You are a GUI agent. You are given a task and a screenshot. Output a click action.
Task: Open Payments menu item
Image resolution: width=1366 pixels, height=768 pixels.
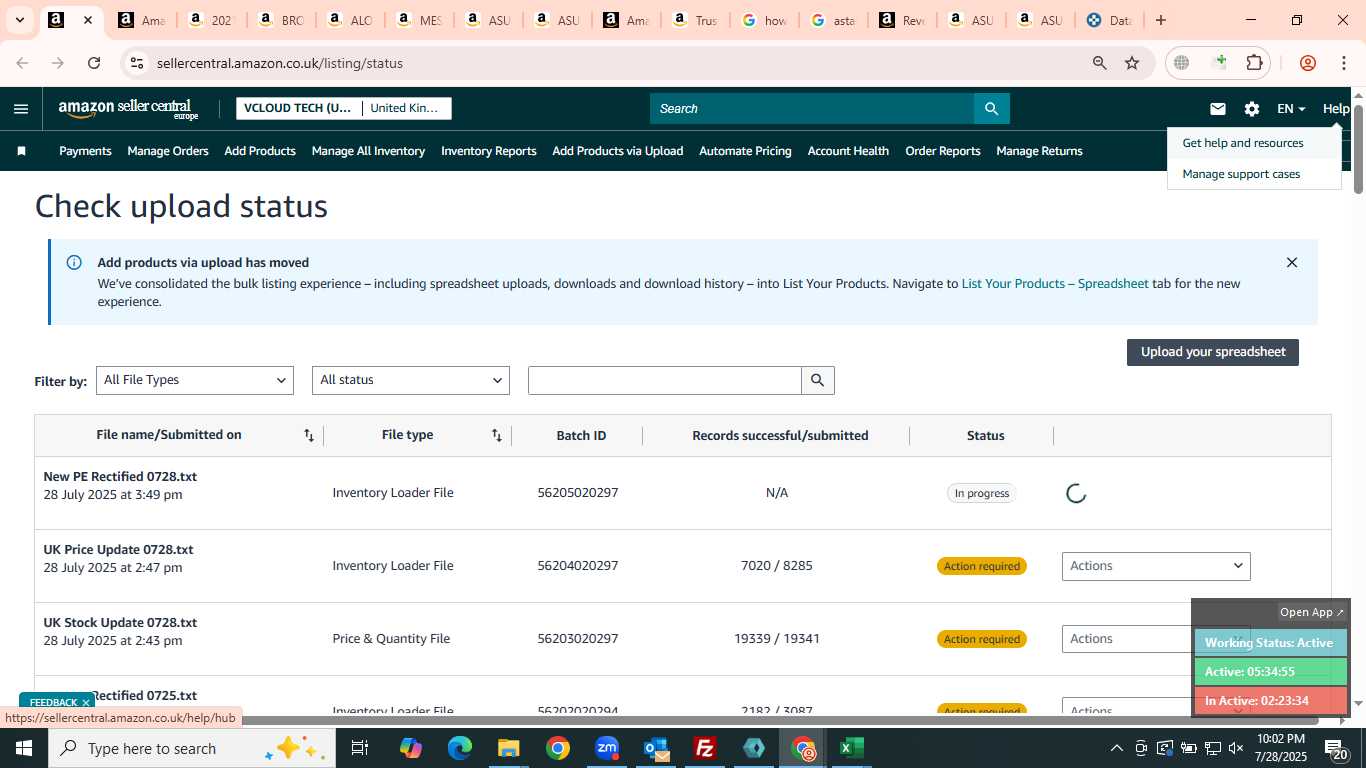click(x=85, y=151)
